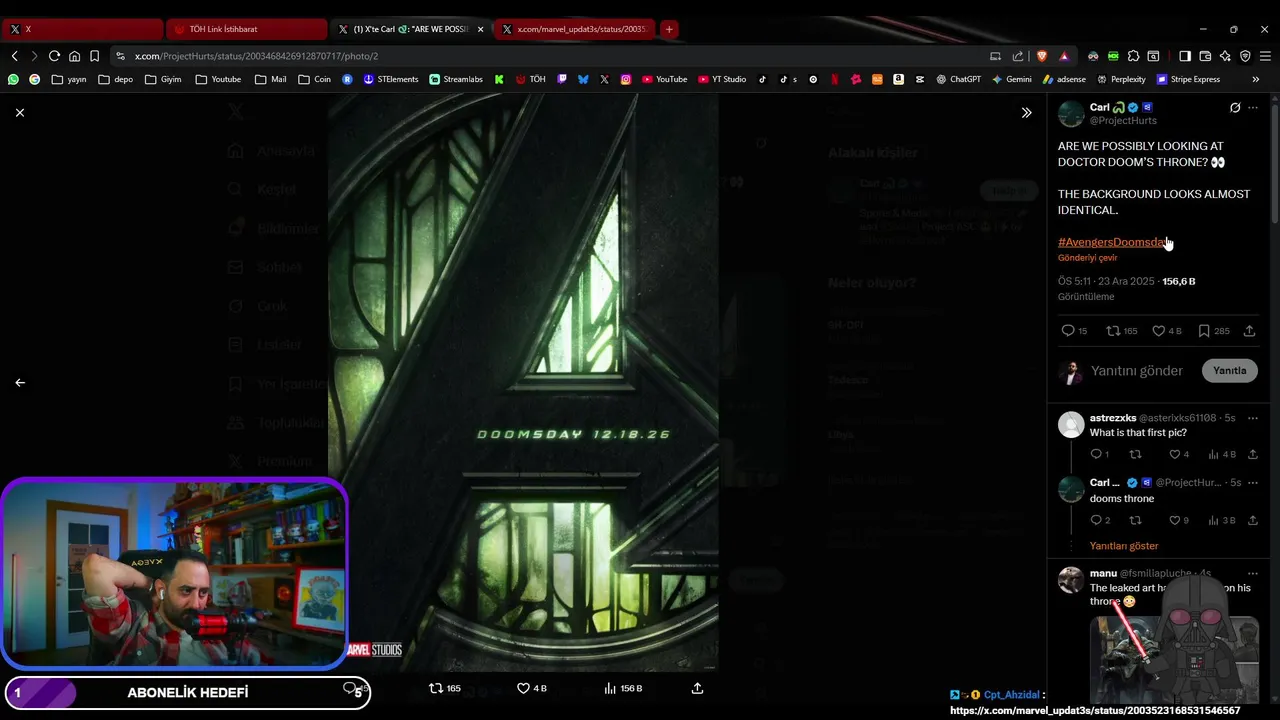Reload the page
This screenshot has width=1280, height=720.
click(54, 56)
